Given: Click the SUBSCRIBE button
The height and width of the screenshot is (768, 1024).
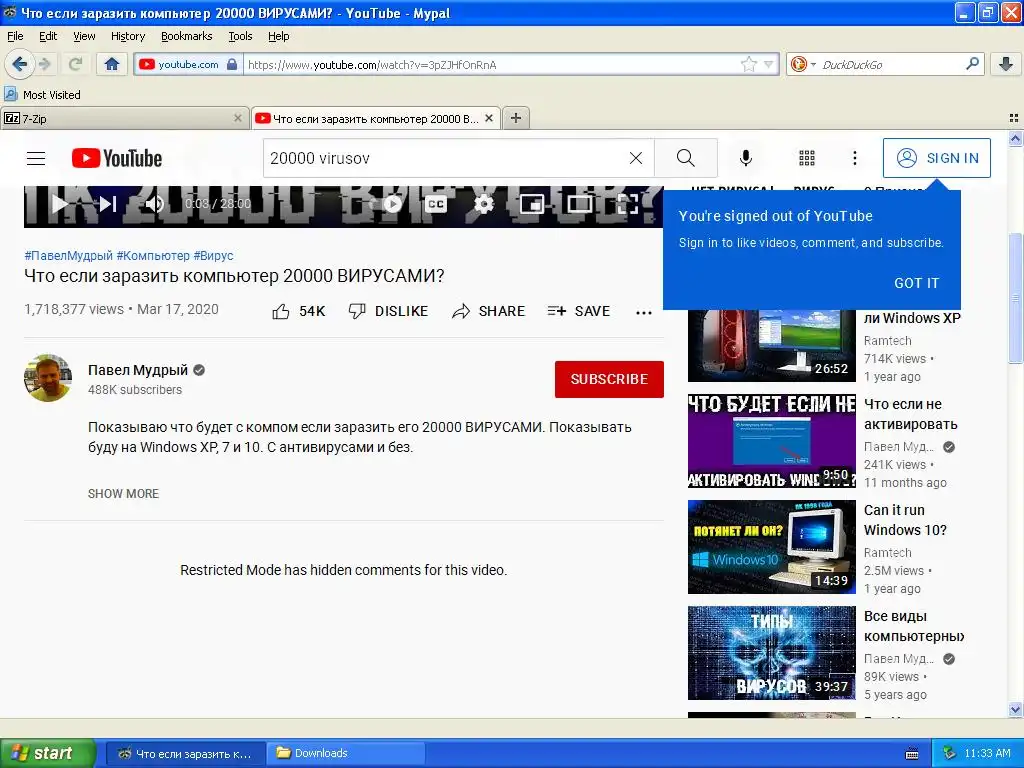Looking at the screenshot, I should (x=609, y=379).
